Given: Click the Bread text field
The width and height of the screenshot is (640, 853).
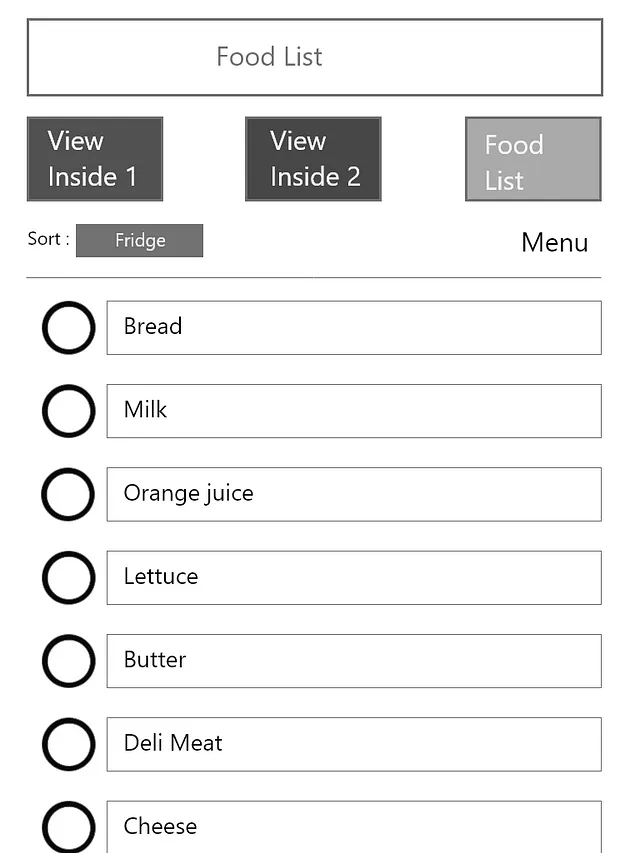Looking at the screenshot, I should (354, 327).
